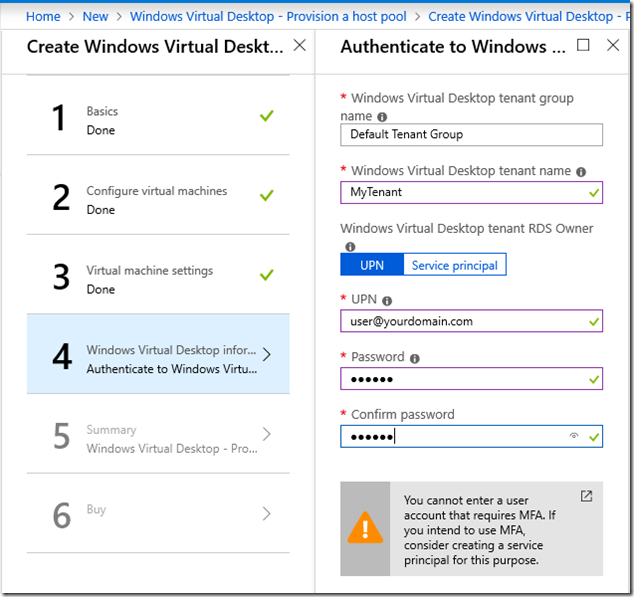This screenshot has width=634, height=597.
Task: Close the Authenticate to Windows blade
Action: pos(613,45)
